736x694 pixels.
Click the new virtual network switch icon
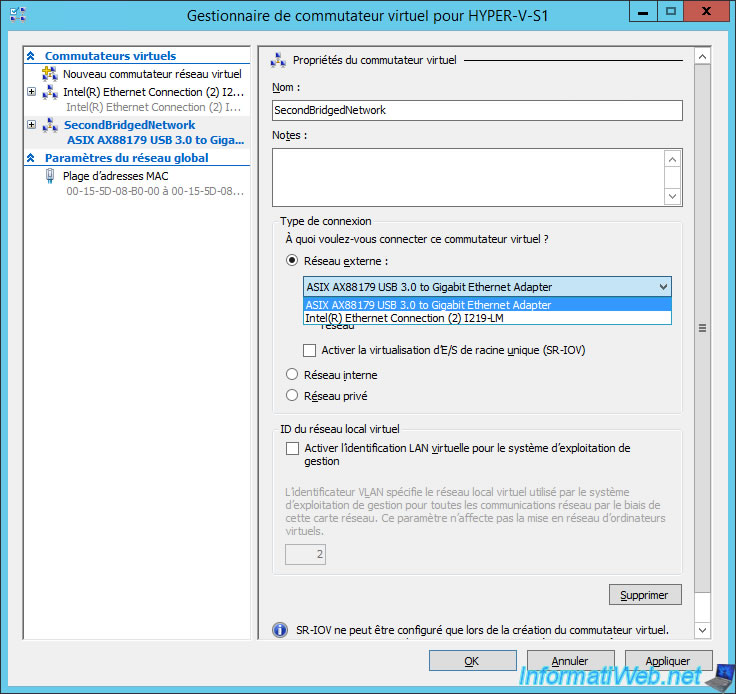tap(50, 74)
